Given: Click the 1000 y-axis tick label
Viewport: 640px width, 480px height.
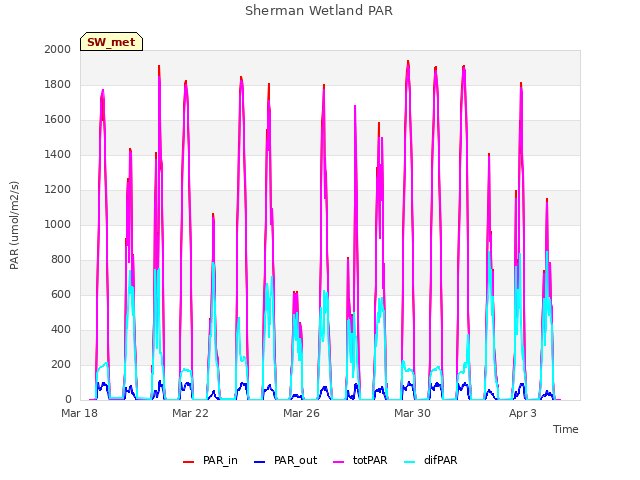Looking at the screenshot, I should tap(58, 224).
